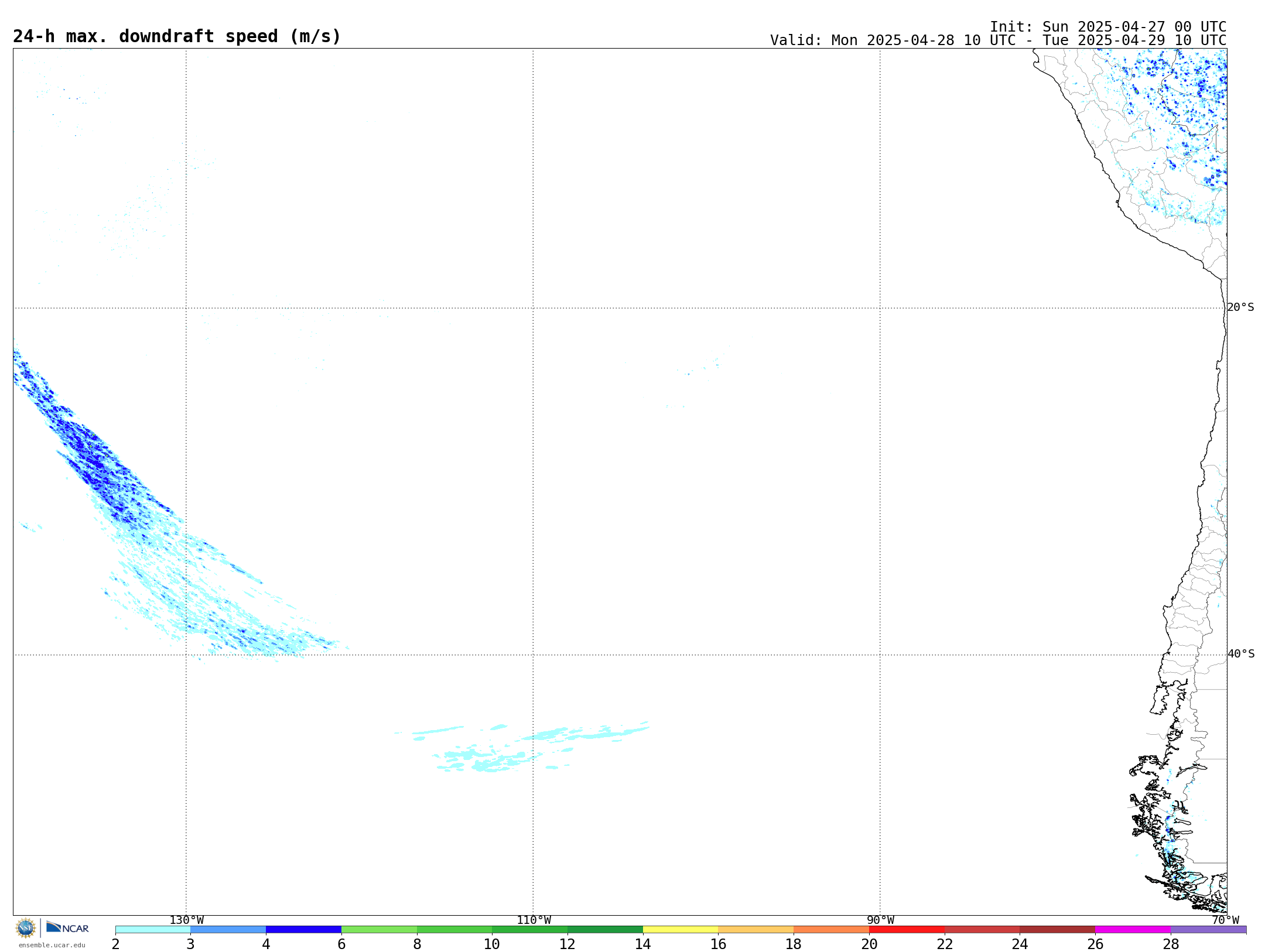Click the colorbar tick label 3
Image resolution: width=1265 pixels, height=952 pixels.
pos(190,944)
